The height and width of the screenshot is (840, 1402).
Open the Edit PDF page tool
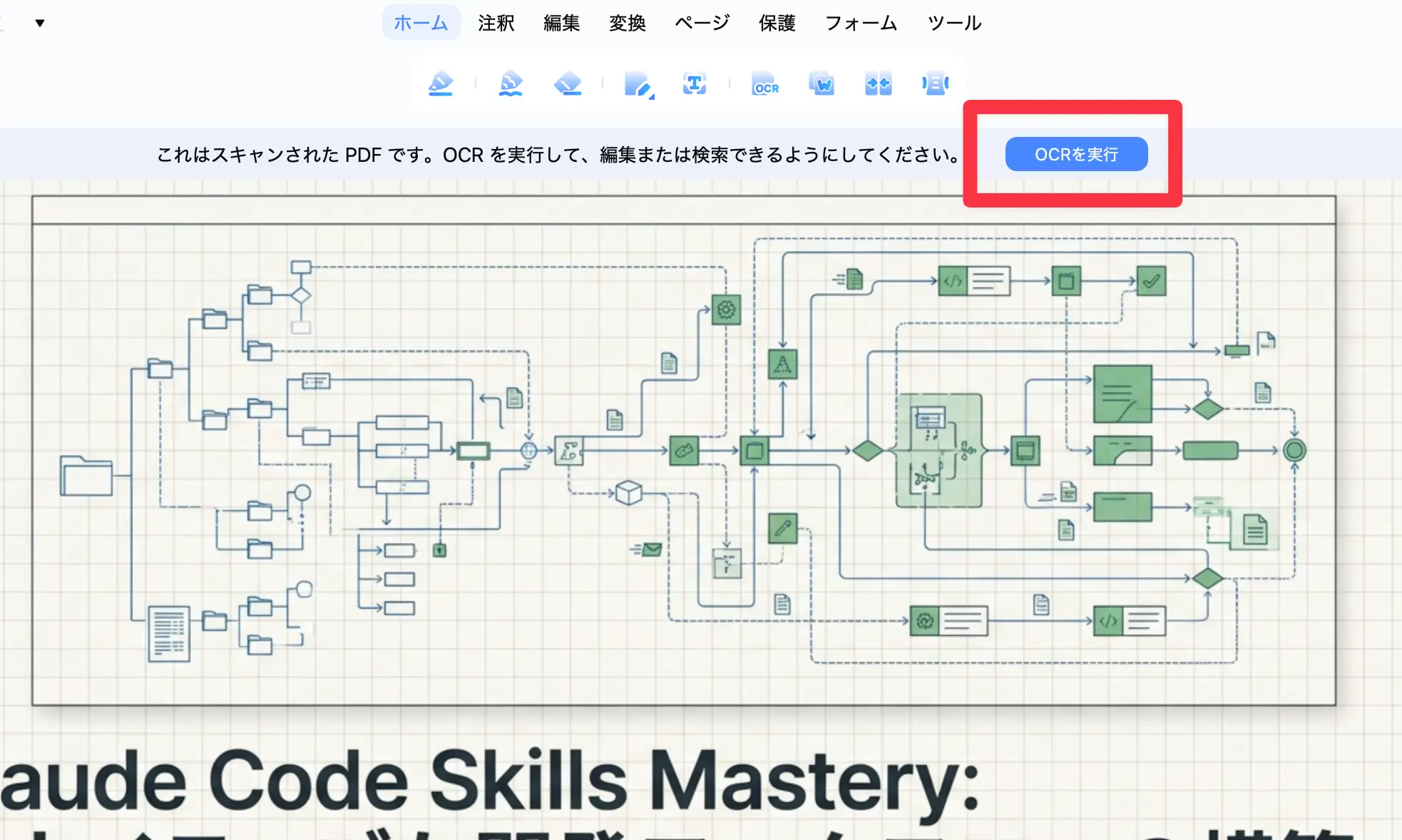[x=639, y=84]
